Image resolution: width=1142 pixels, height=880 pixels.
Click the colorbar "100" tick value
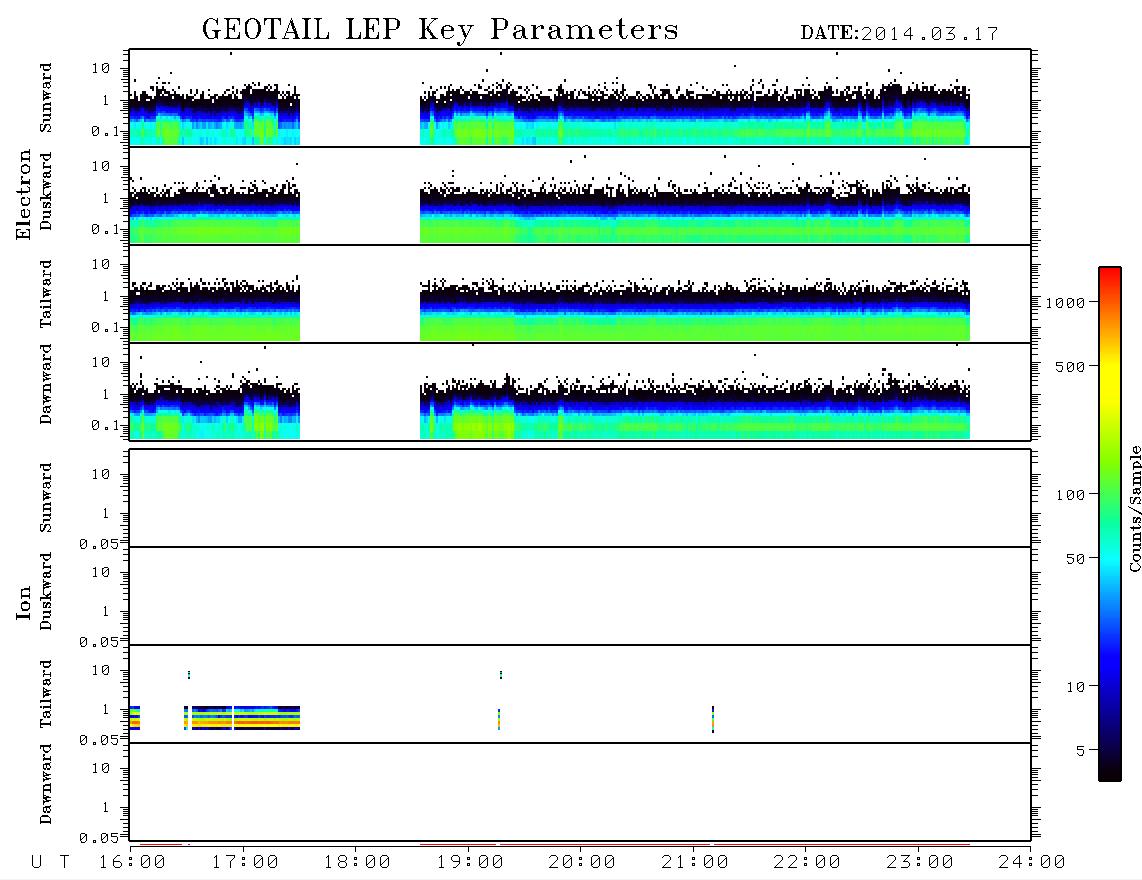pyautogui.click(x=1070, y=495)
